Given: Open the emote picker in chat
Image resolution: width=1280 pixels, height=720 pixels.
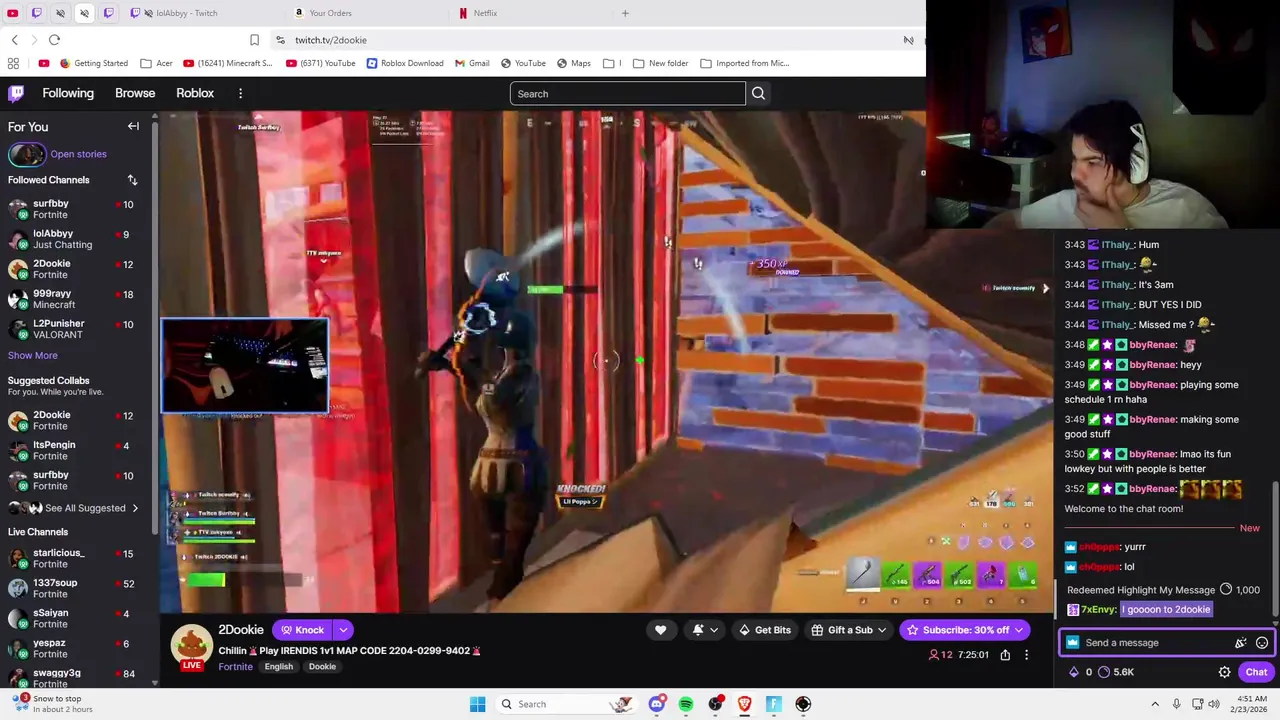Looking at the screenshot, I should click(1262, 643).
